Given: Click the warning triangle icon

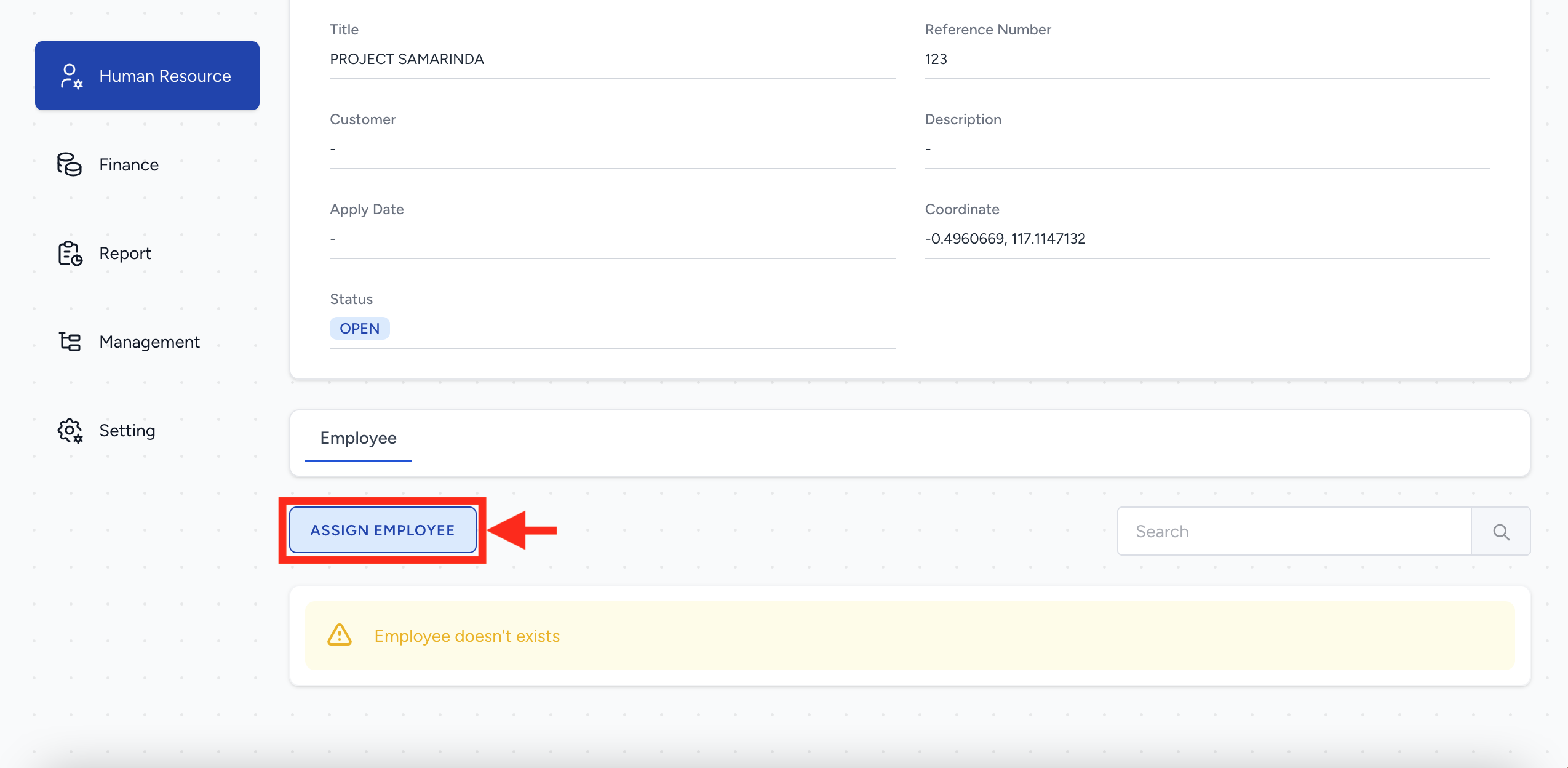Looking at the screenshot, I should pos(340,635).
